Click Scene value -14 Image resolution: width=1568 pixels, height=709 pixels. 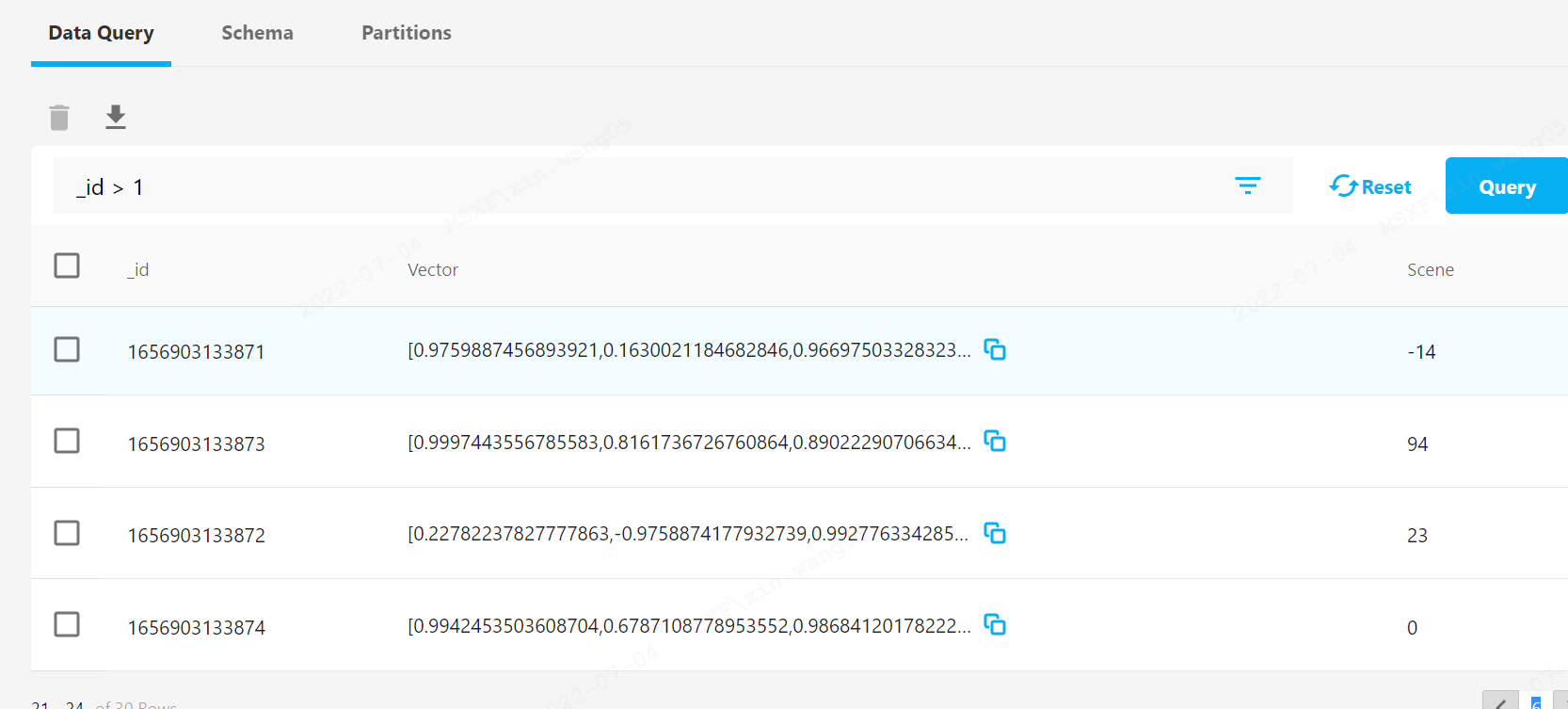1421,352
